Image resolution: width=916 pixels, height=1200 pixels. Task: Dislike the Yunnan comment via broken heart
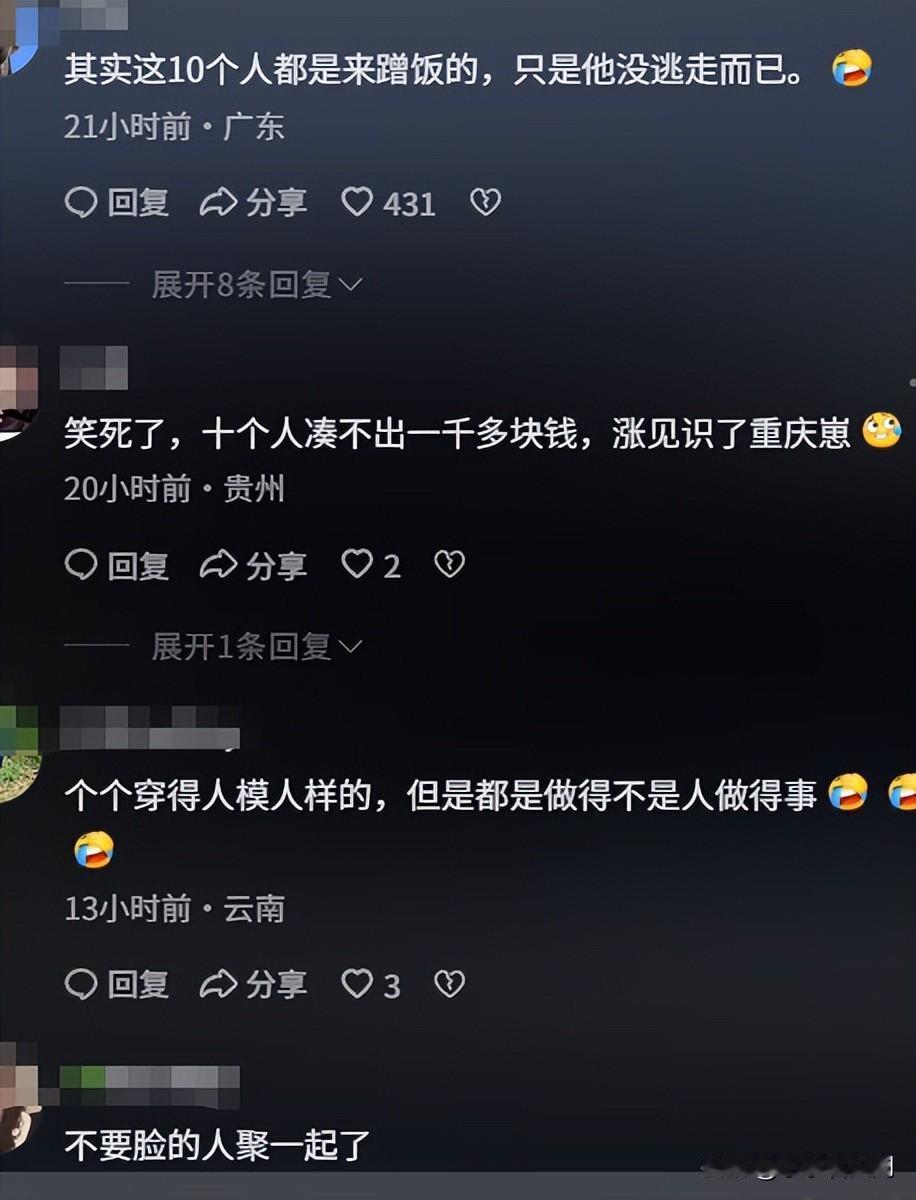(450, 985)
